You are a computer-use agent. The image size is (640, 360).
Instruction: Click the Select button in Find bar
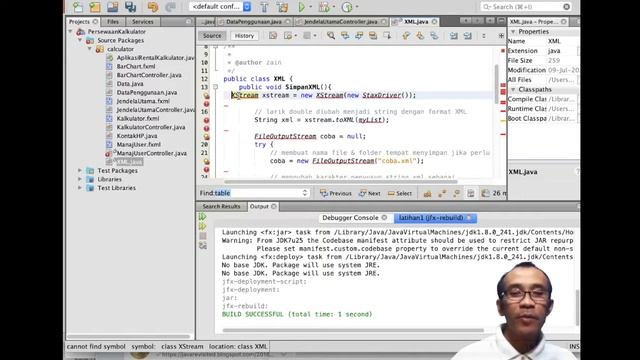click(400, 193)
